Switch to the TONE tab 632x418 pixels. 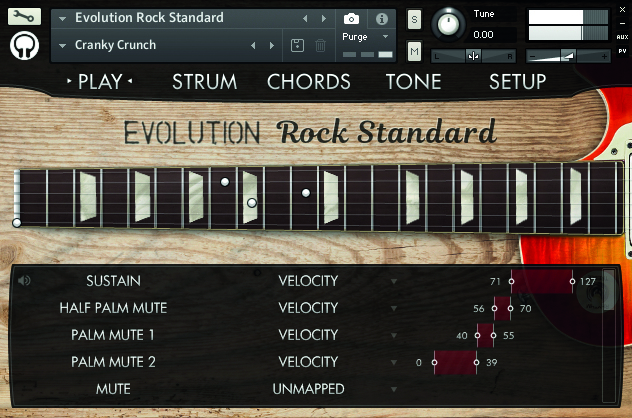point(414,82)
